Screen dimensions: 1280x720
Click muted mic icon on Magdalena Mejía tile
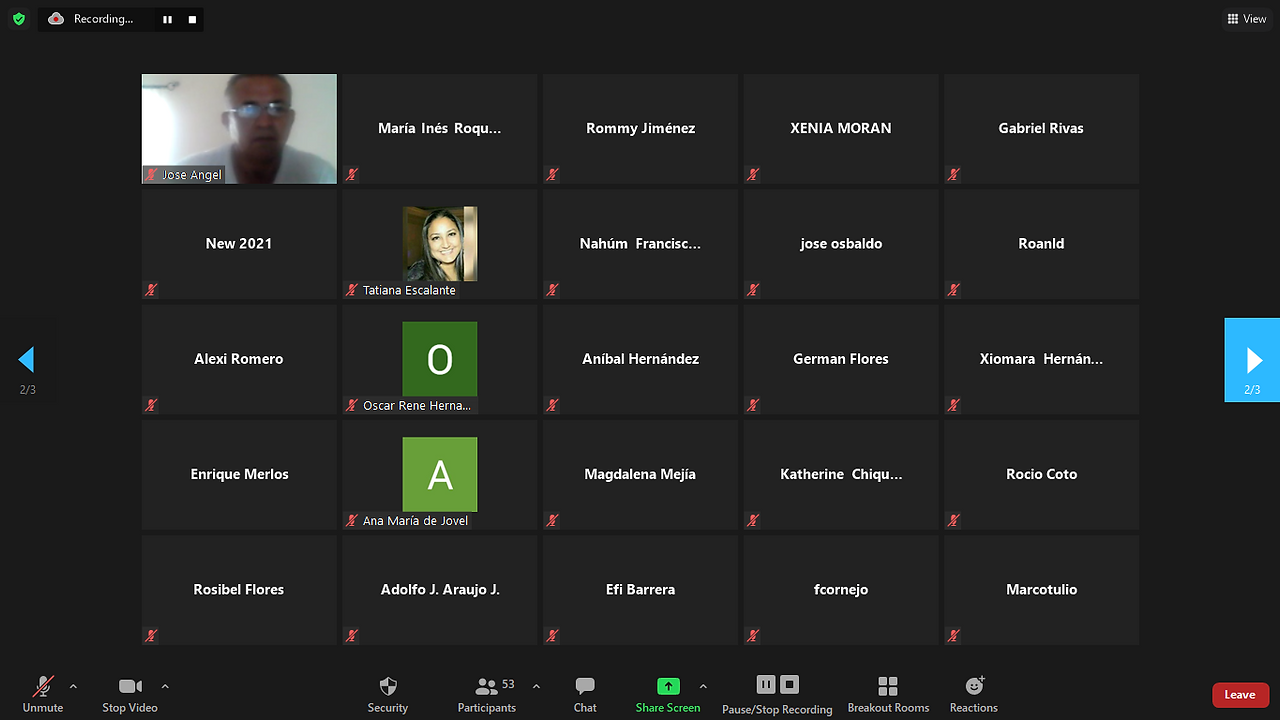tap(552, 520)
